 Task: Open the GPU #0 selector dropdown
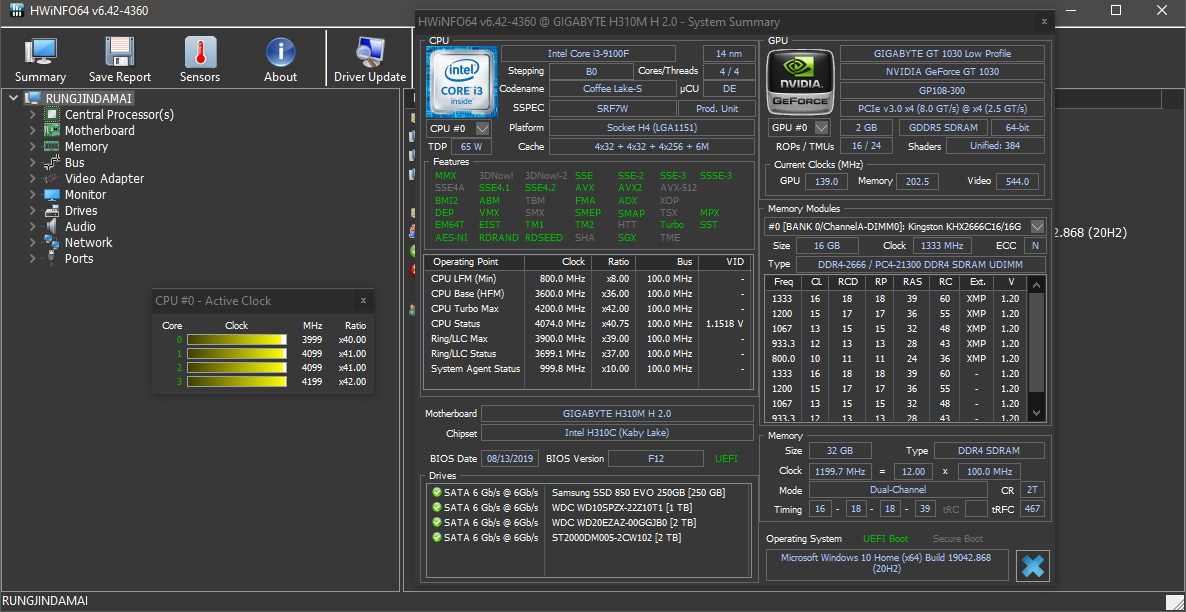(822, 128)
